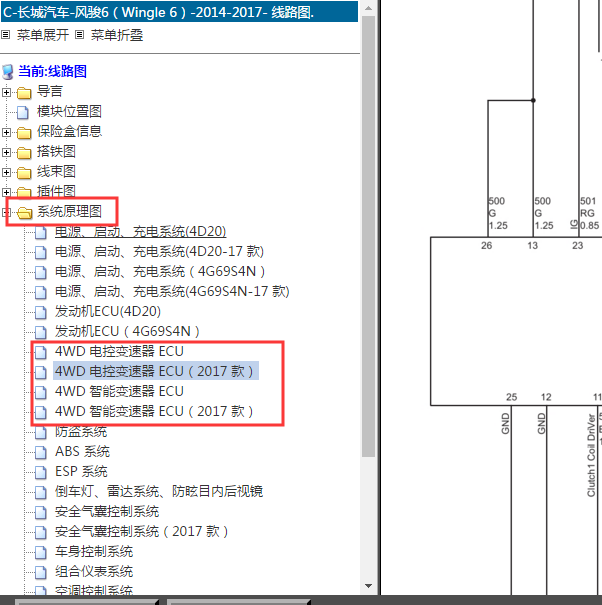Click page icon beside ABS 系统
602x605 pixels.
point(41,452)
